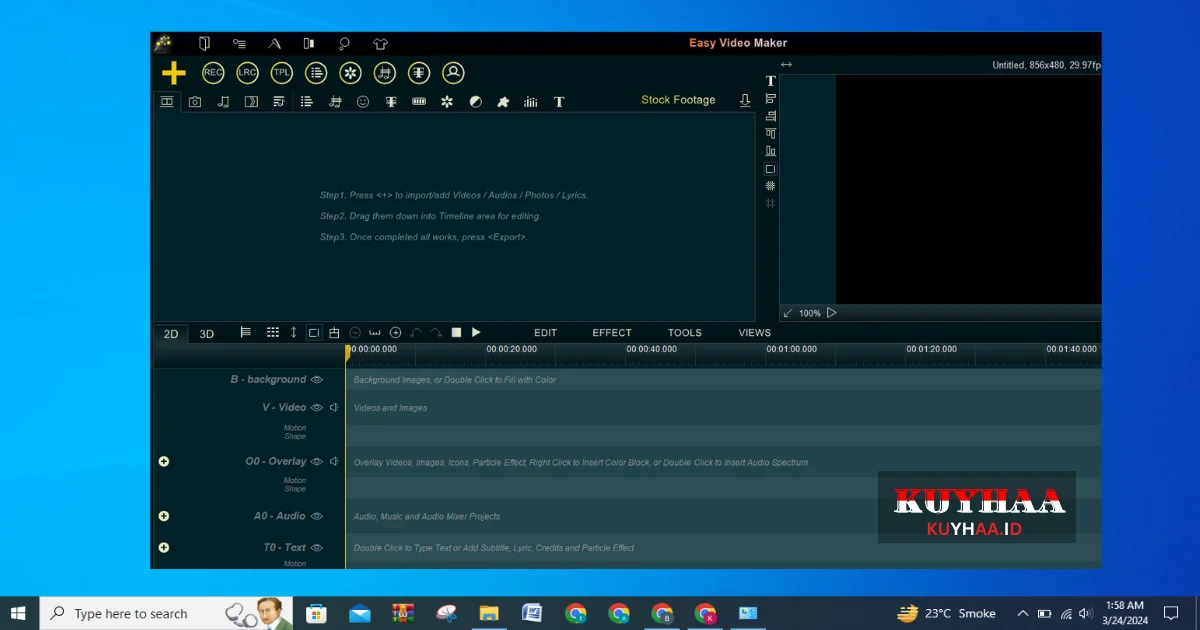
Task: Click the split panel icon in top bar
Action: coord(309,44)
